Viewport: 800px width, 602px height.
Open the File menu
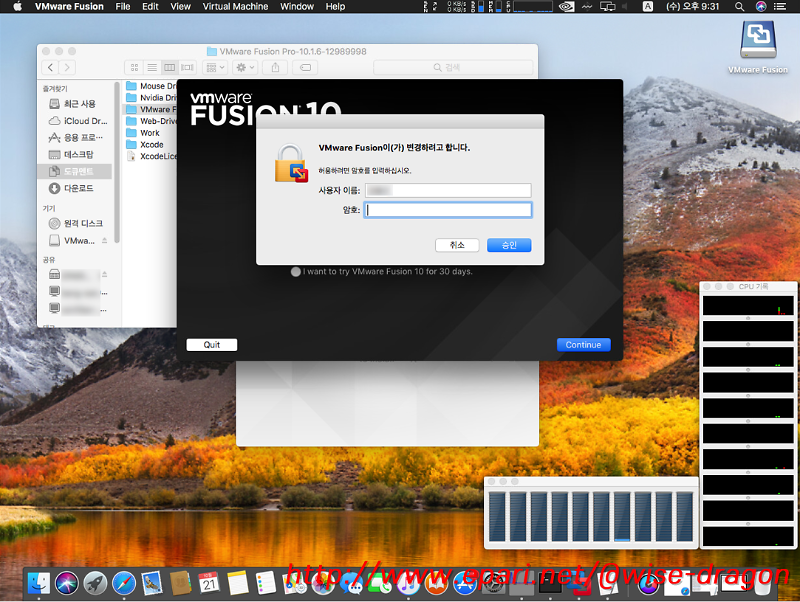tap(122, 7)
